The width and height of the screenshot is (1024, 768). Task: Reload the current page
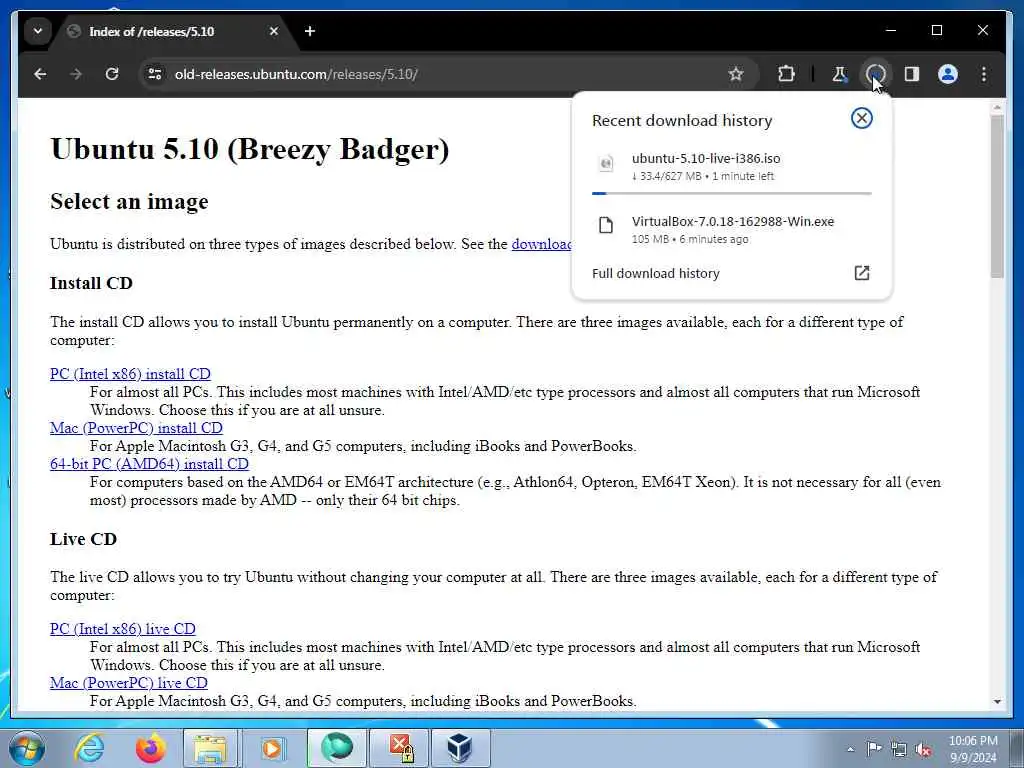tap(112, 74)
